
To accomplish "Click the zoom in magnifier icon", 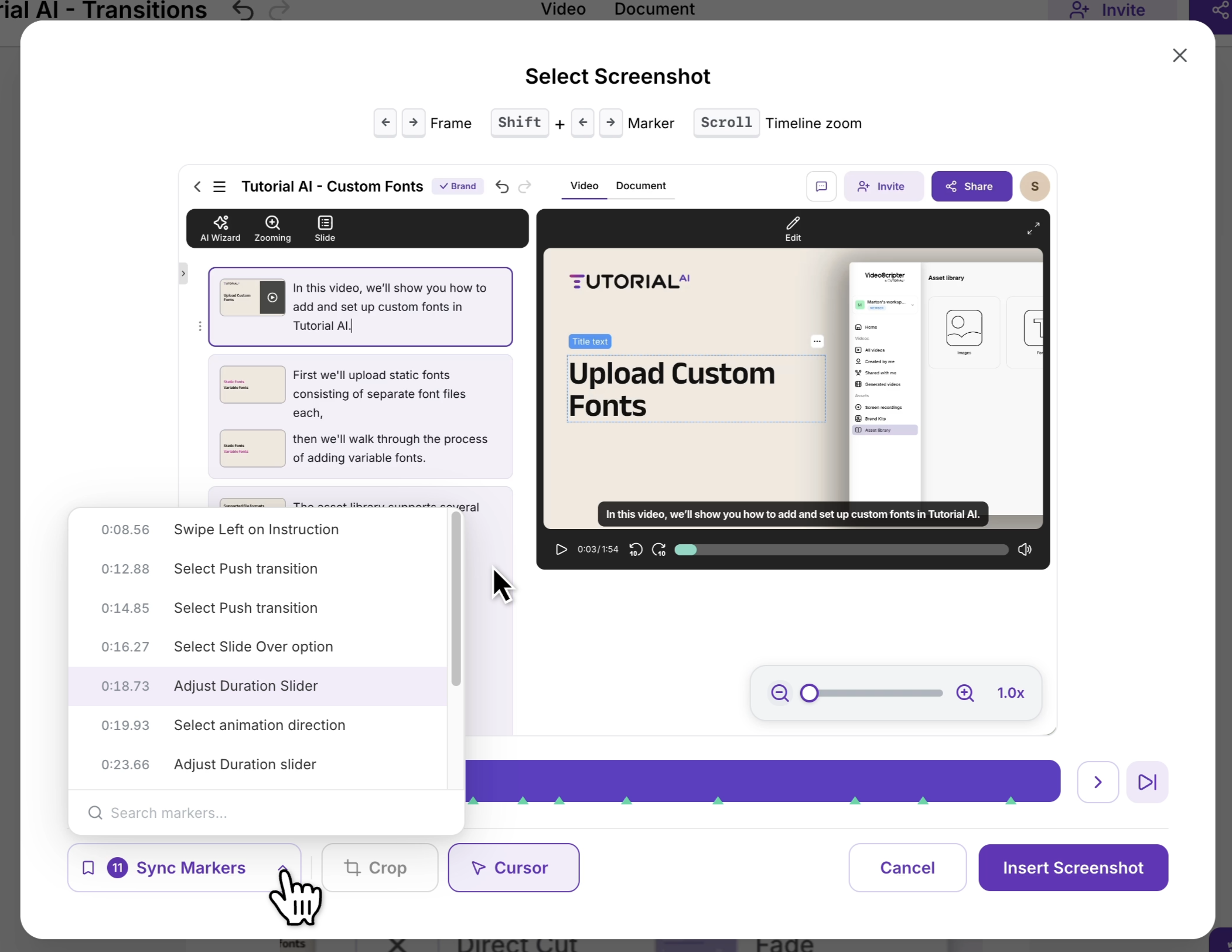I will pos(965,693).
